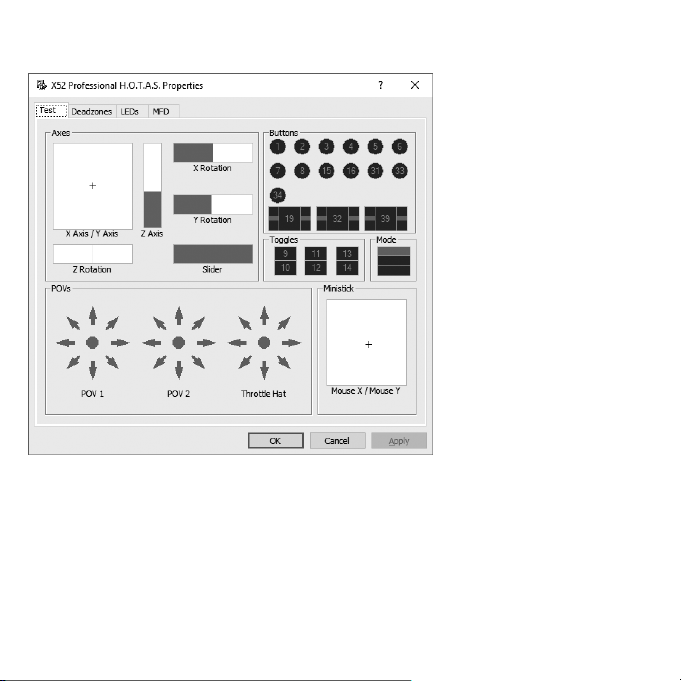The width and height of the screenshot is (681, 681).
Task: Click button indicator 34
Action: (278, 195)
